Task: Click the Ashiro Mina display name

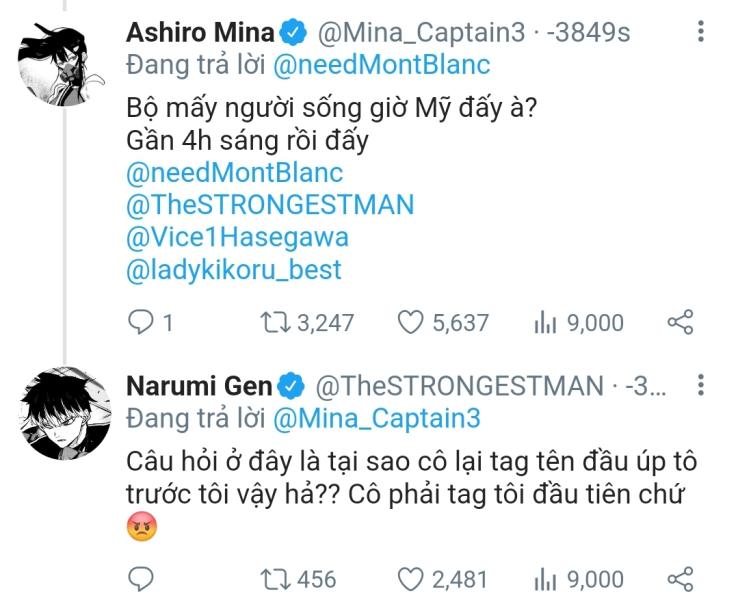Action: (x=200, y=32)
